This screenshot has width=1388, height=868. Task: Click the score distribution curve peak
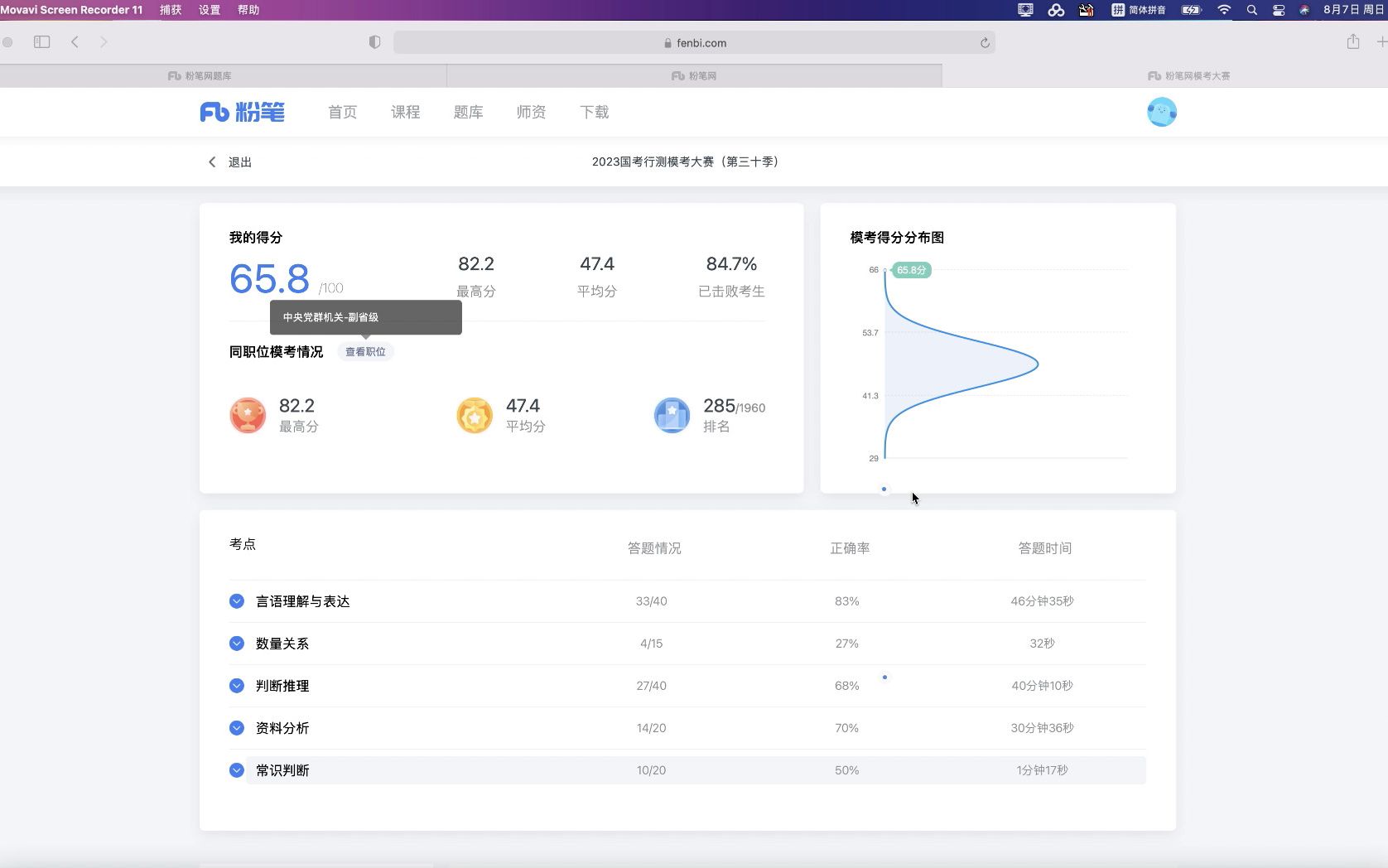pos(1037,364)
